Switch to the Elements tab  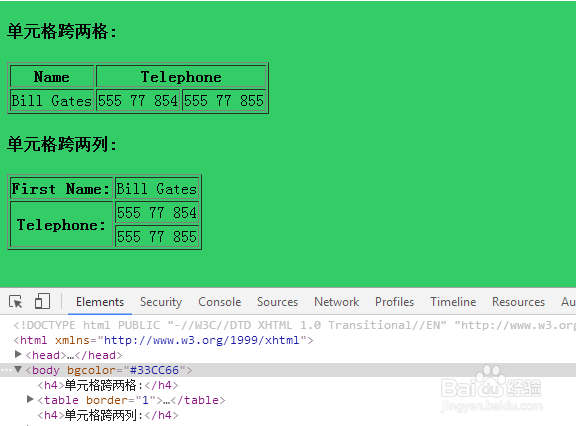click(x=100, y=302)
